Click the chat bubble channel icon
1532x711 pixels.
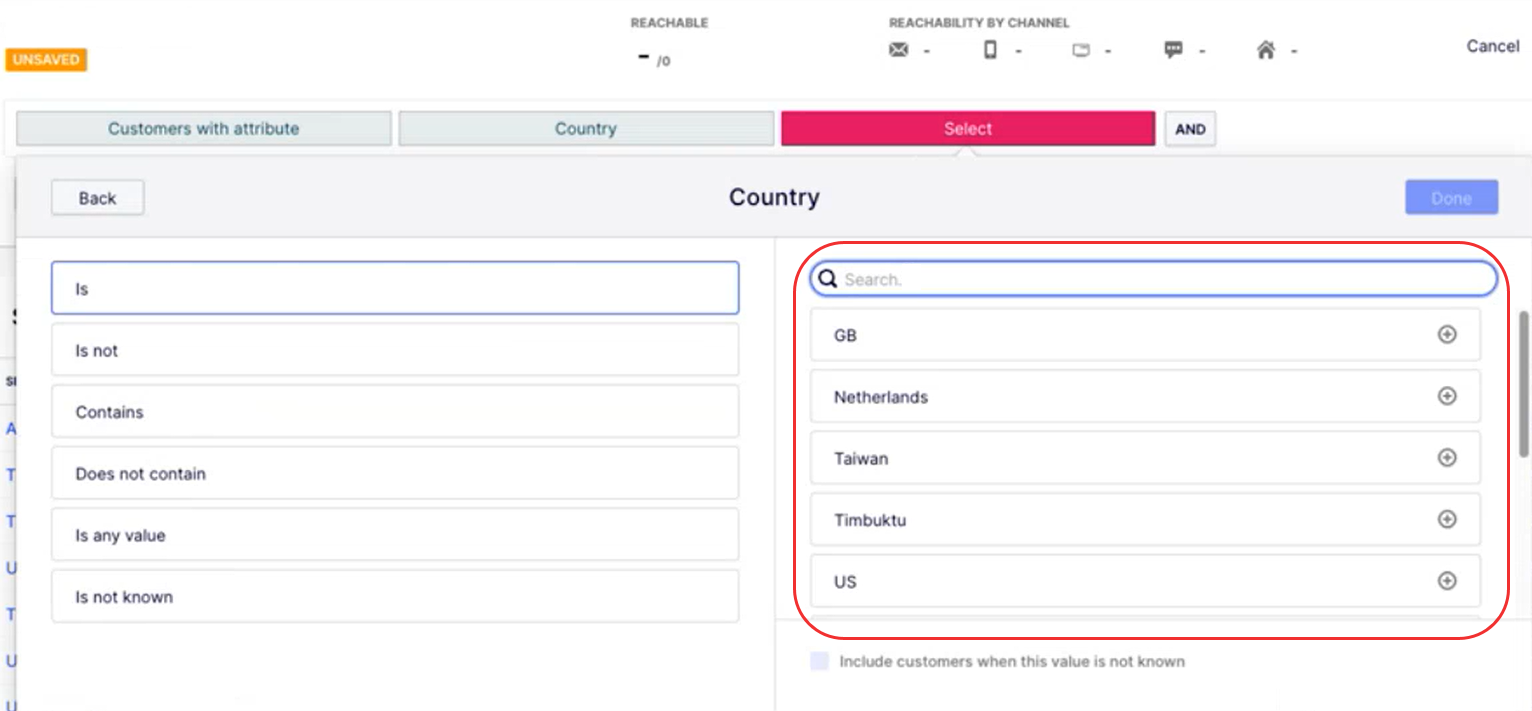(1173, 50)
